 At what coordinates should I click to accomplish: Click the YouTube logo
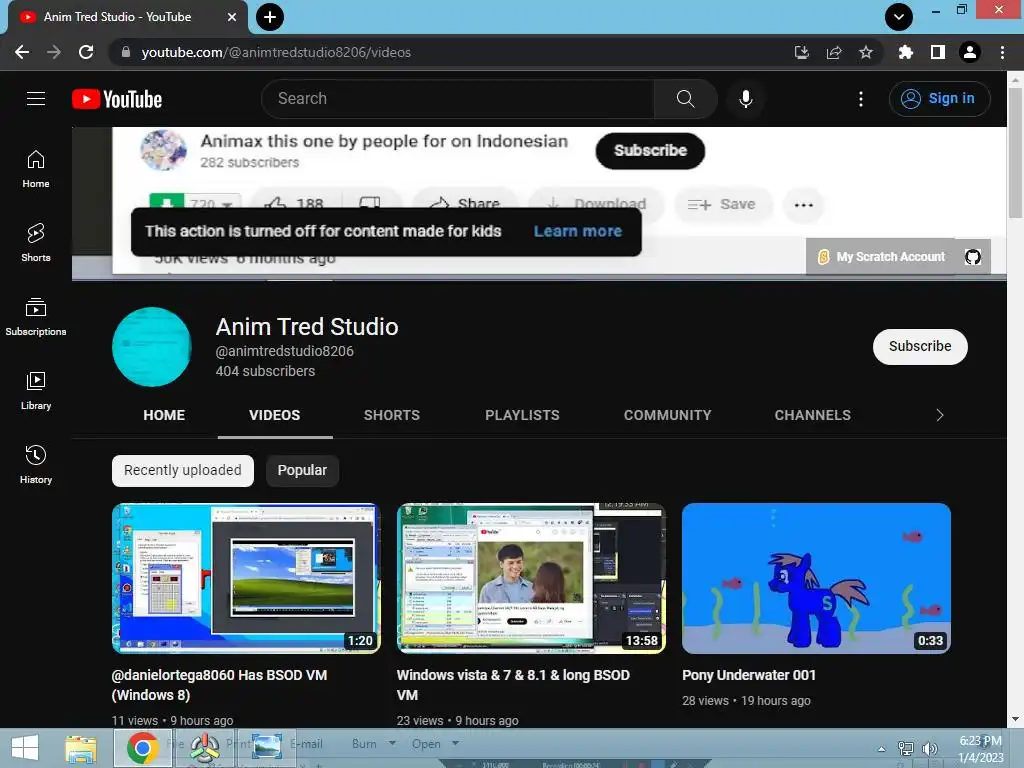[x=117, y=99]
